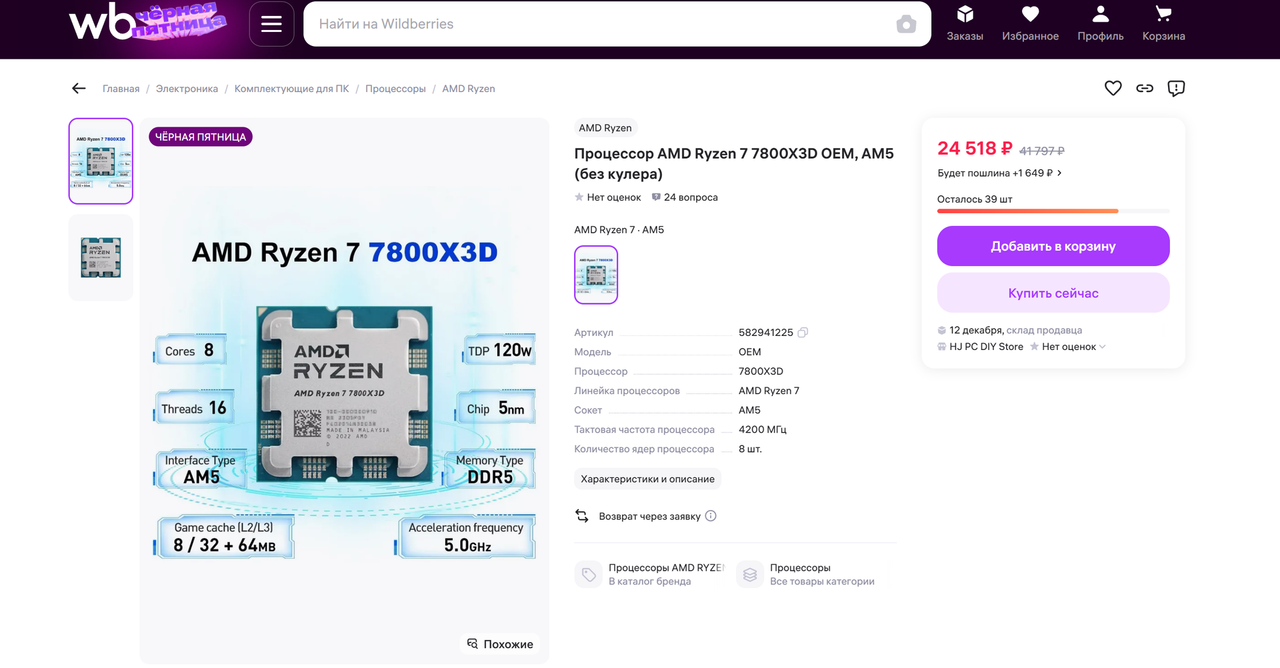Open the Wildberries logo home link
The height and width of the screenshot is (668, 1280).
point(148,22)
